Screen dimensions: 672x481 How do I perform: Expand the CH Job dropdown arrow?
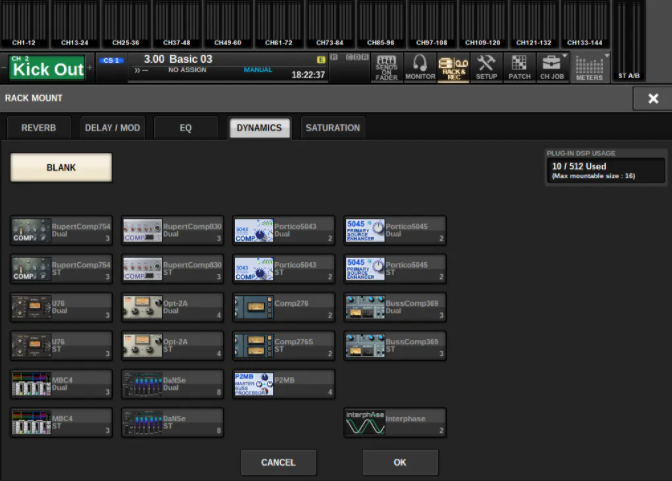click(x=565, y=56)
